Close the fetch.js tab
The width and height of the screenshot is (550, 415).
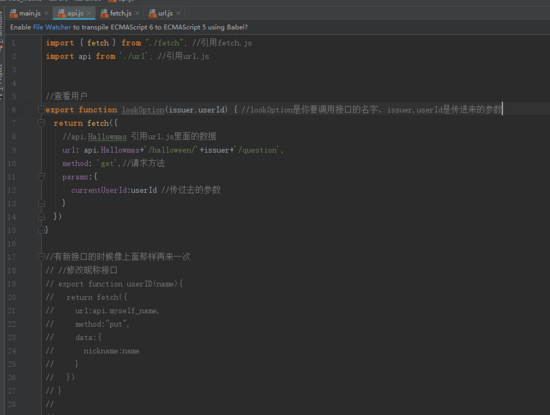[137, 13]
